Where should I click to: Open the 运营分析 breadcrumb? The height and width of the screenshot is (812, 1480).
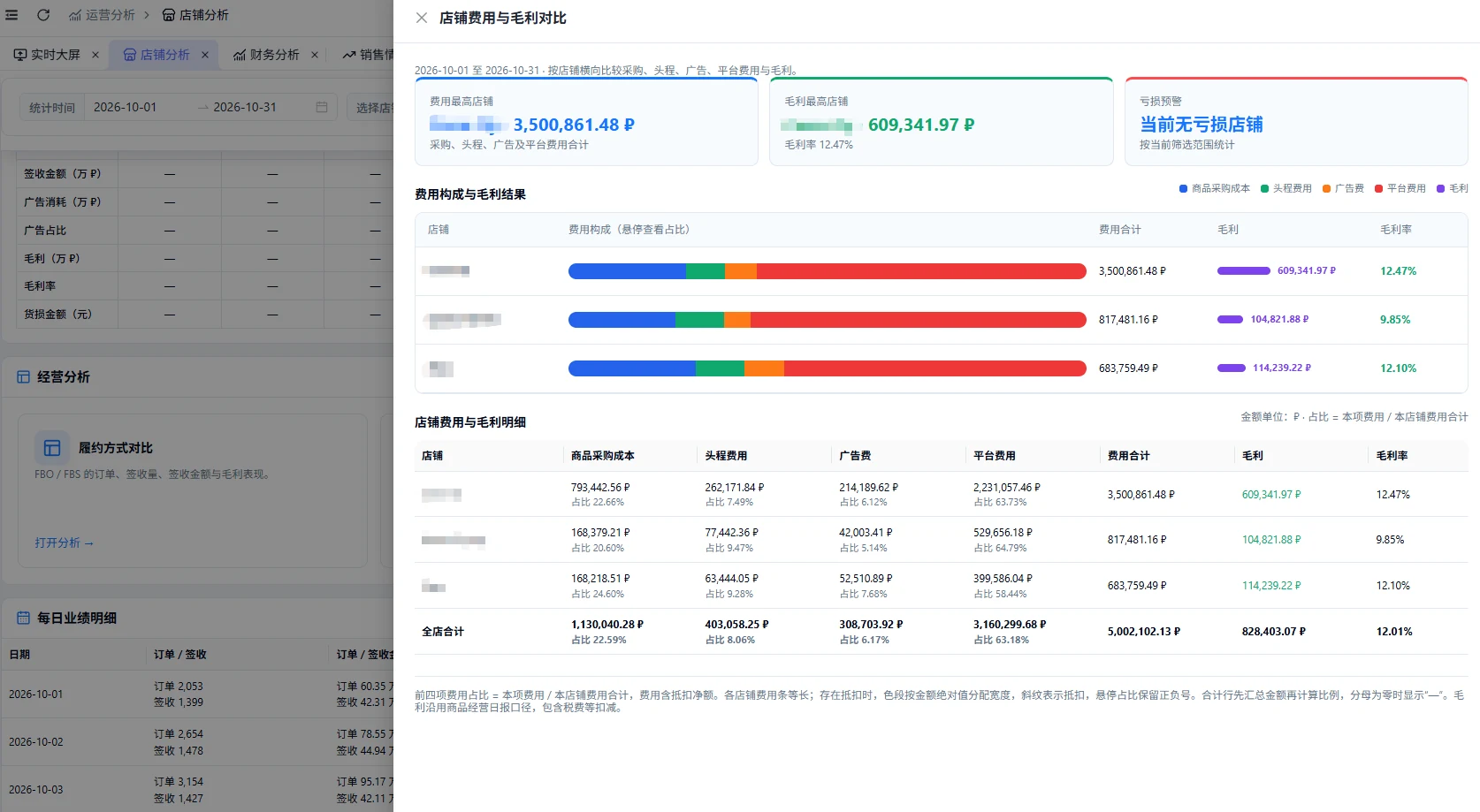tap(103, 15)
